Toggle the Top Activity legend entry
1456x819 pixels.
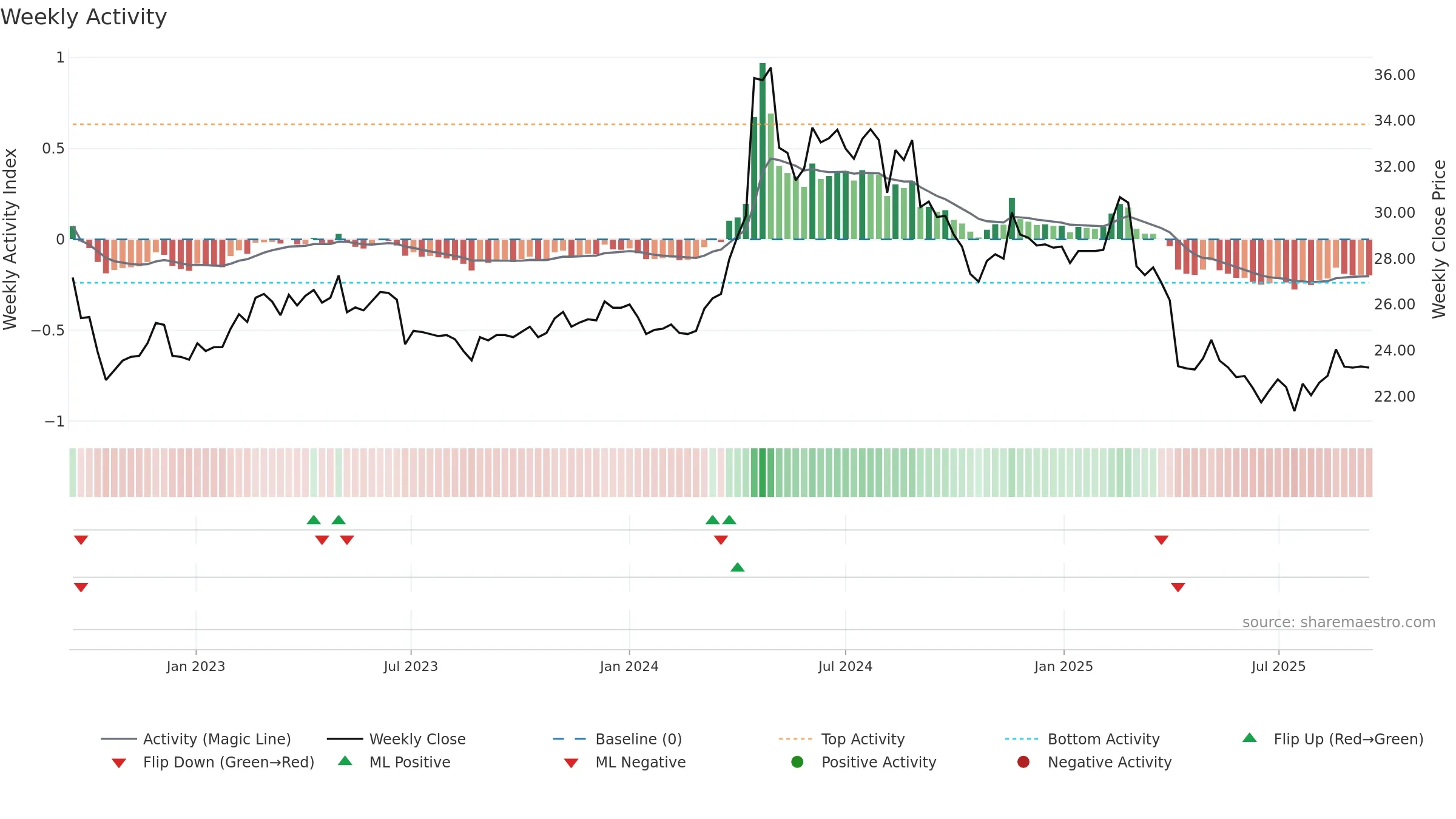pyautogui.click(x=842, y=739)
